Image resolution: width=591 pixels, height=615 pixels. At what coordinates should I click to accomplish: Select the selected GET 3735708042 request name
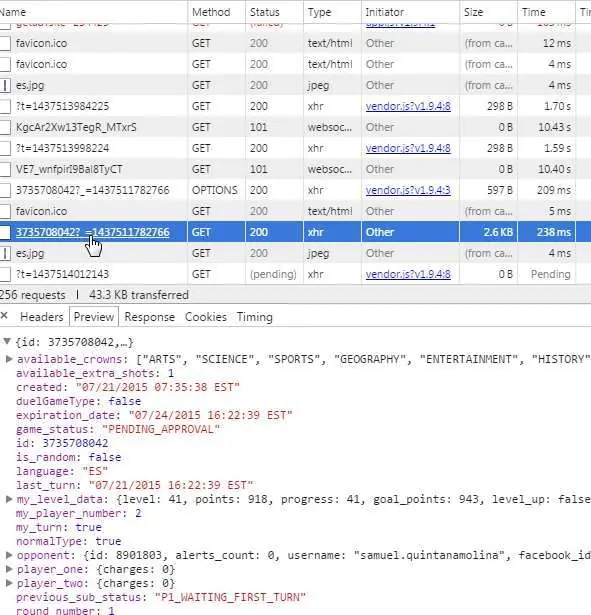click(93, 232)
